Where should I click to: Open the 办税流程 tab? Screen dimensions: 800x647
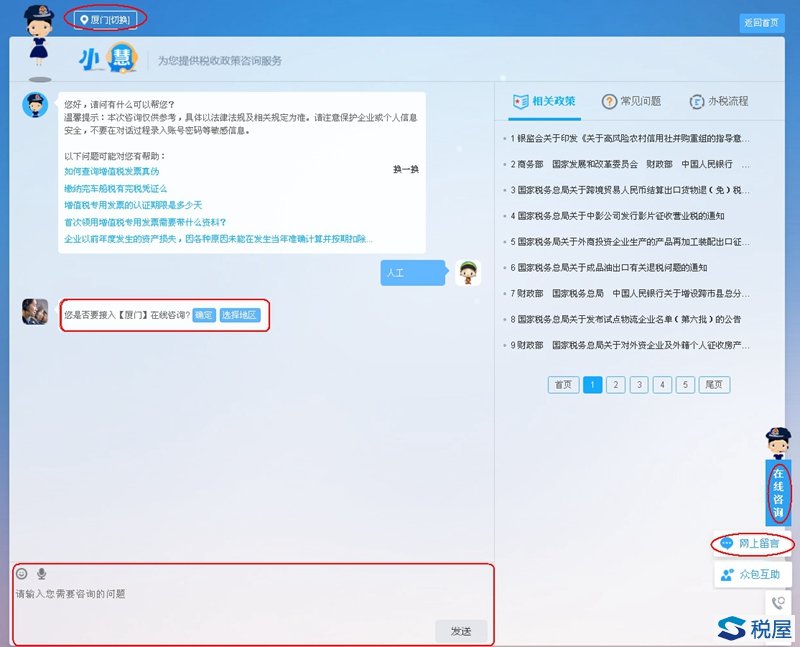(x=719, y=101)
